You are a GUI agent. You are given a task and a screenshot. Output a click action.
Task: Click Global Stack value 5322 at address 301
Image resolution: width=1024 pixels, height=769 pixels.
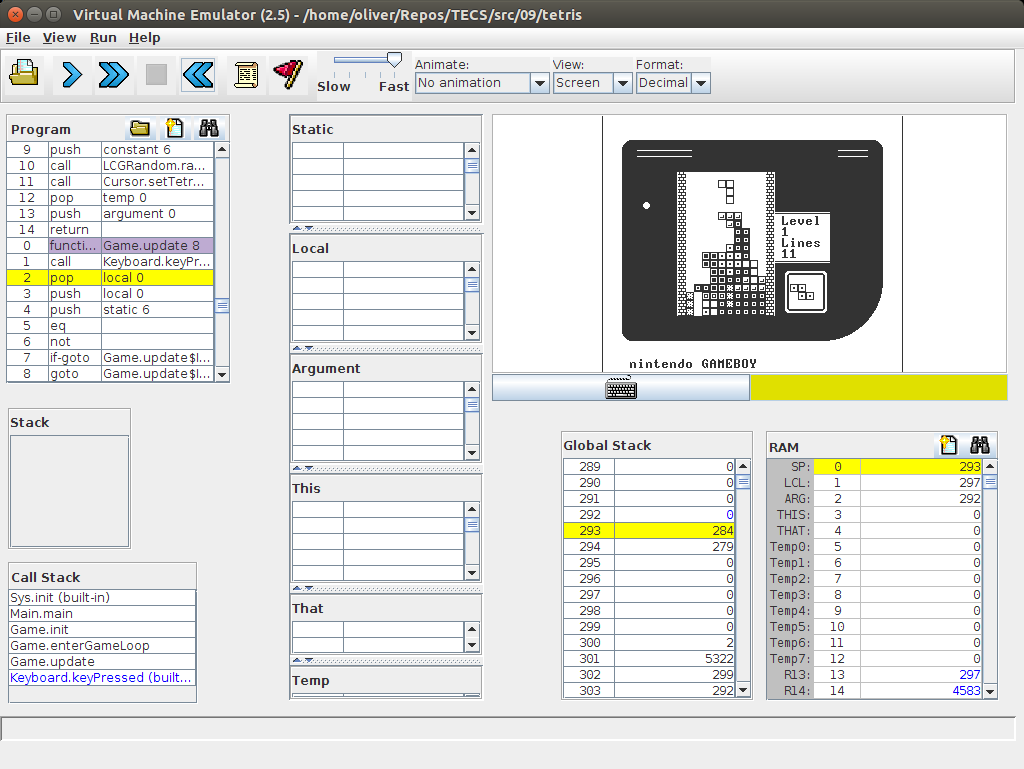coord(675,659)
